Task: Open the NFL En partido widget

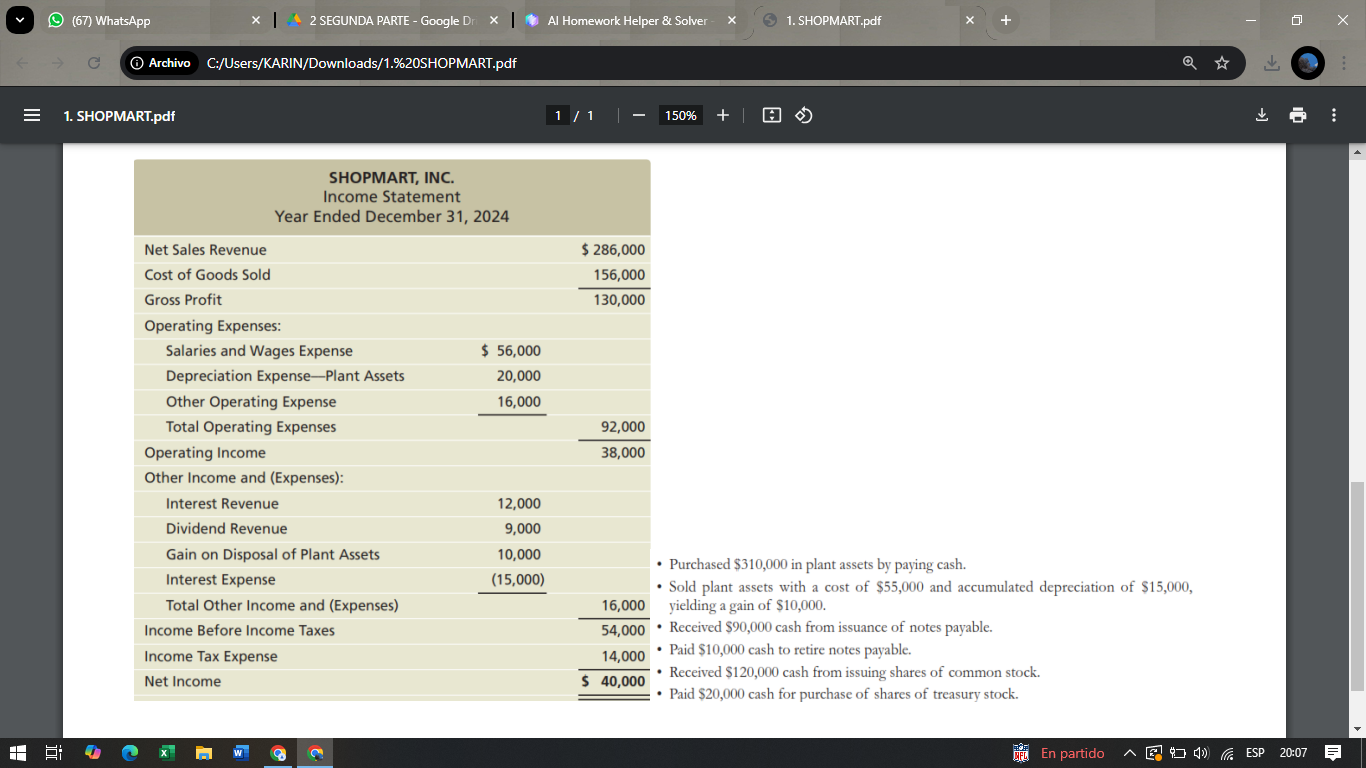Action: pos(1059,753)
